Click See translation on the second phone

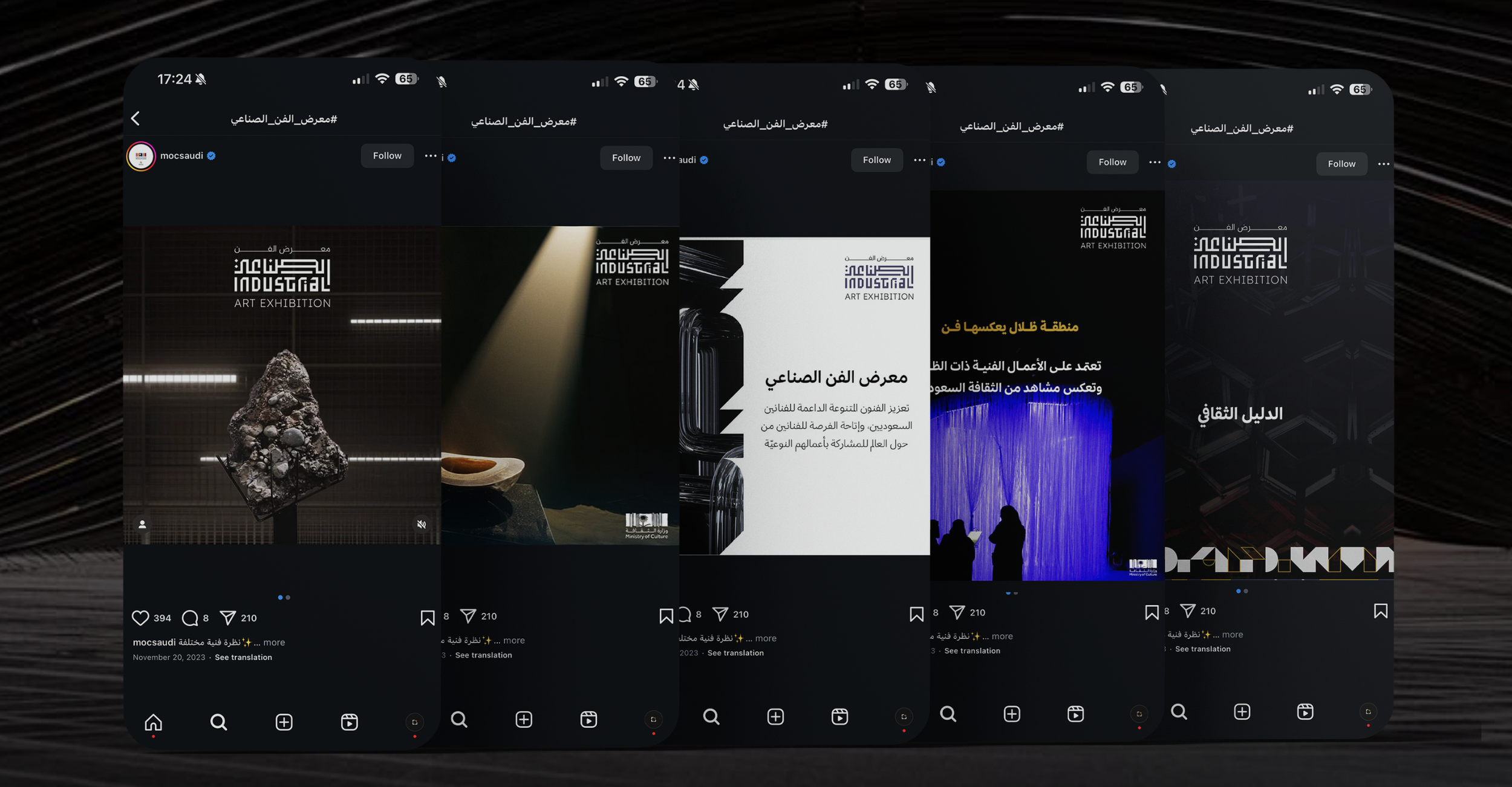click(483, 655)
